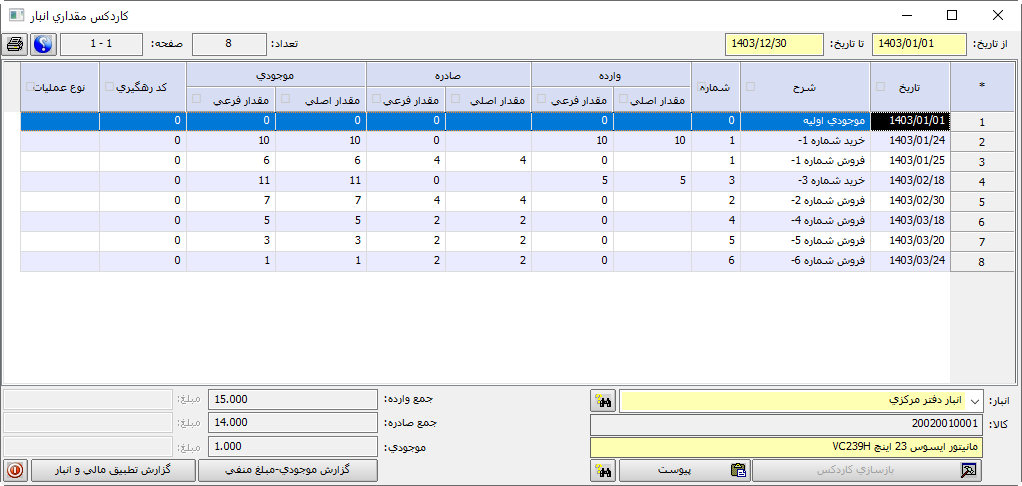
Task: Click the date cell 1403/03/18
Action: point(910,222)
